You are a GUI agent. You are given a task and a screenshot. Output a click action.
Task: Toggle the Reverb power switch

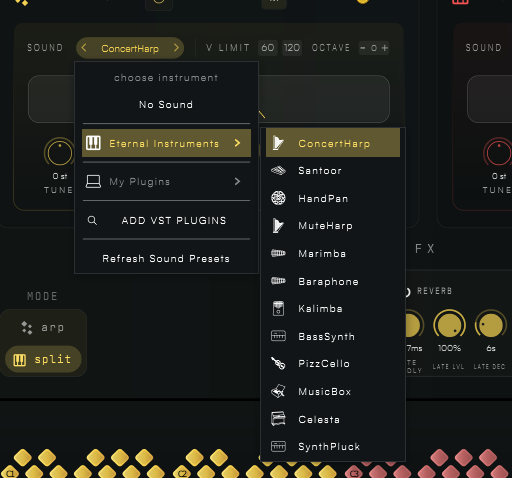pos(407,292)
